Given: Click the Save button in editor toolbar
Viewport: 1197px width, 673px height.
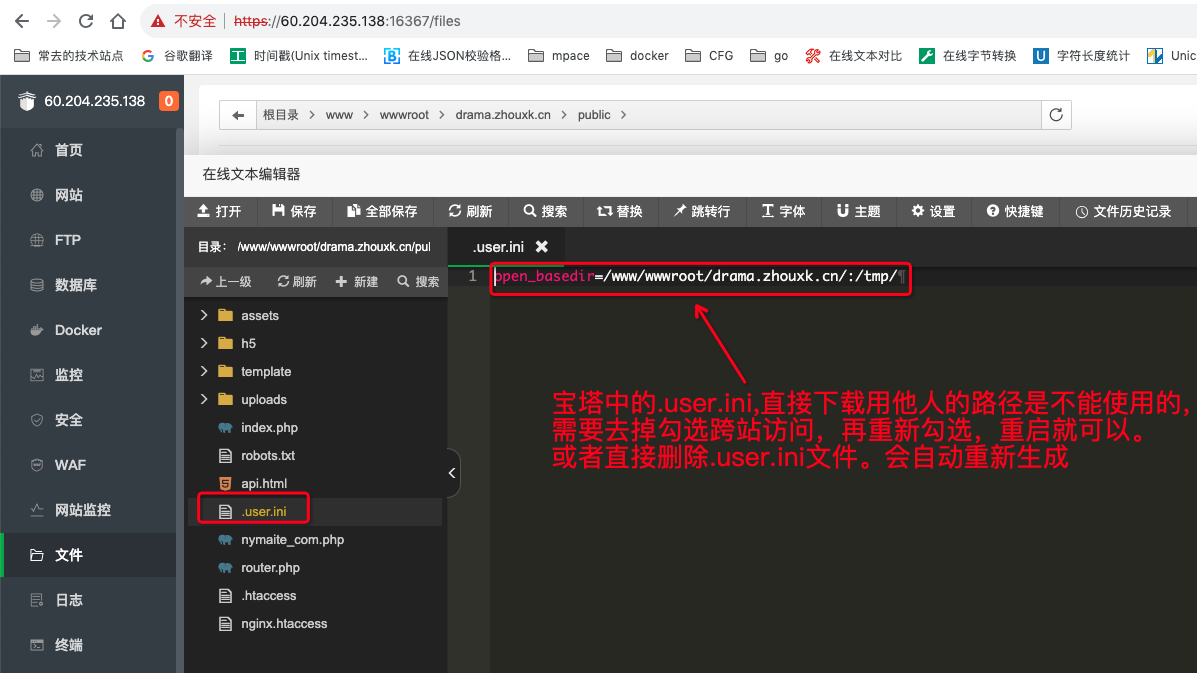Looking at the screenshot, I should (x=294, y=211).
